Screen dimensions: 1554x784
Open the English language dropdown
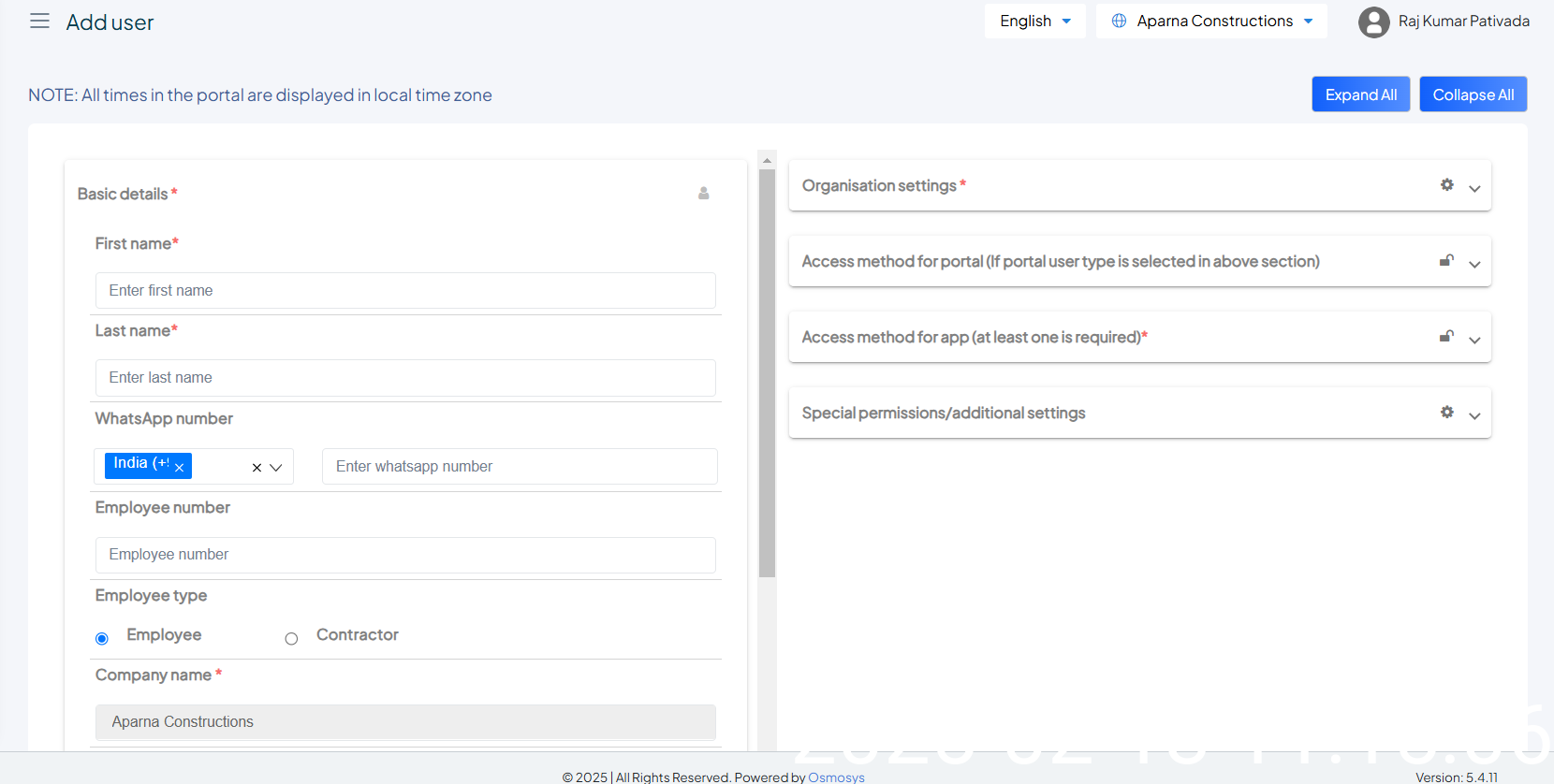tap(1034, 21)
